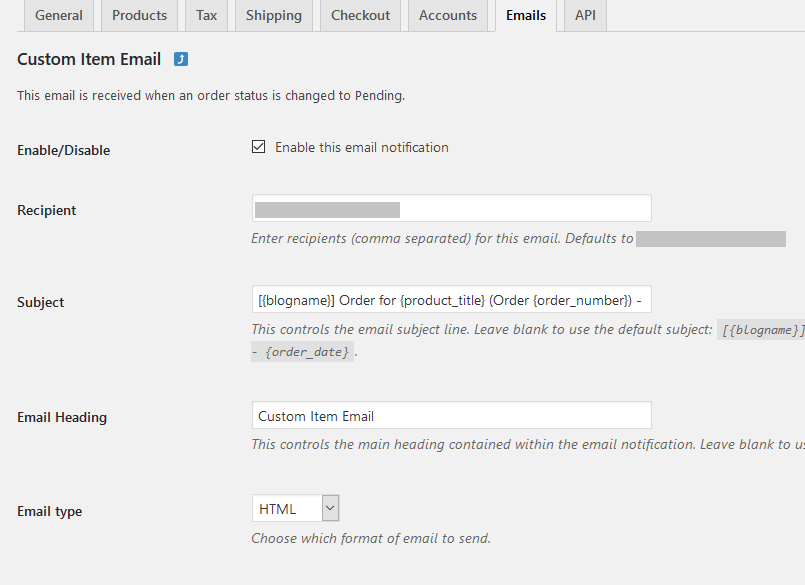805x585 pixels.
Task: Click the Email type field label
Action: pyautogui.click(x=50, y=512)
